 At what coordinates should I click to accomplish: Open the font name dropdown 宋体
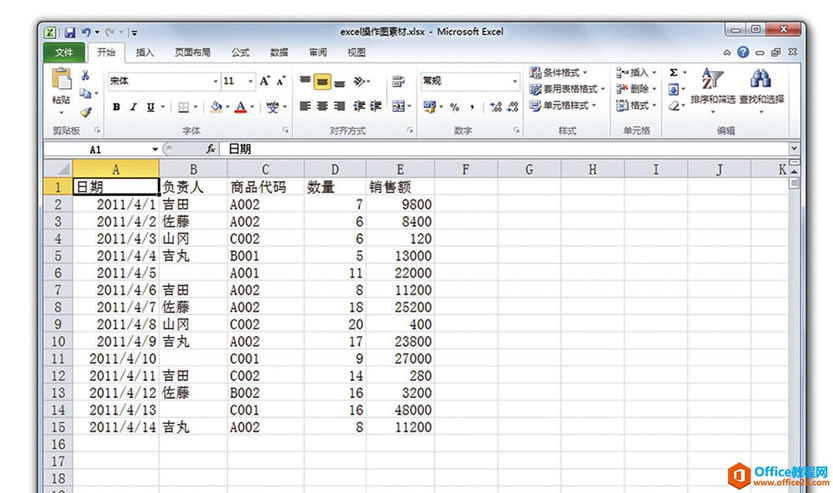pos(216,81)
